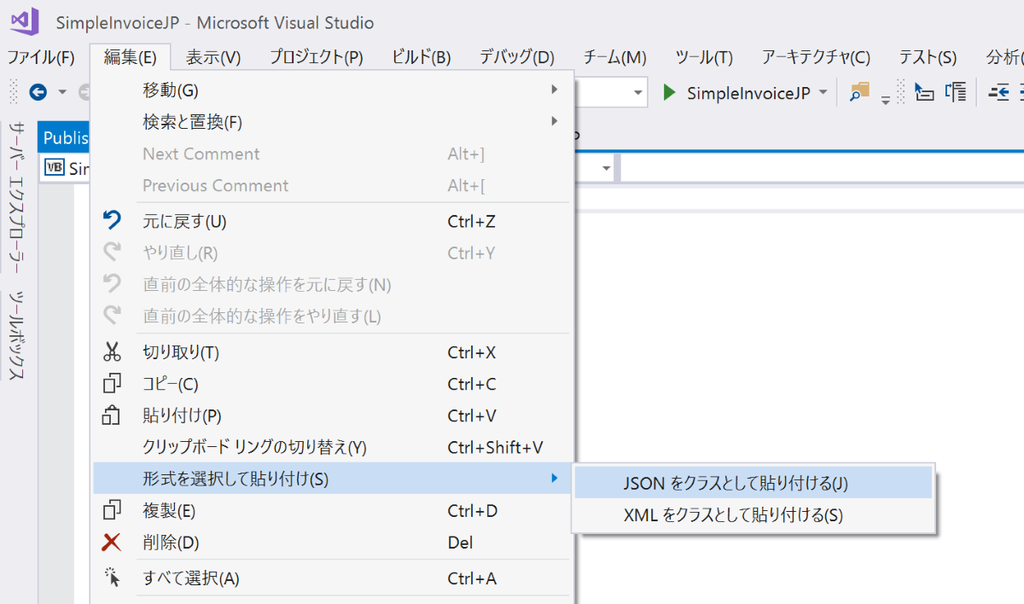The image size is (1024, 604).
Task: Click the red X icon for 削除(D)
Action: [112, 541]
